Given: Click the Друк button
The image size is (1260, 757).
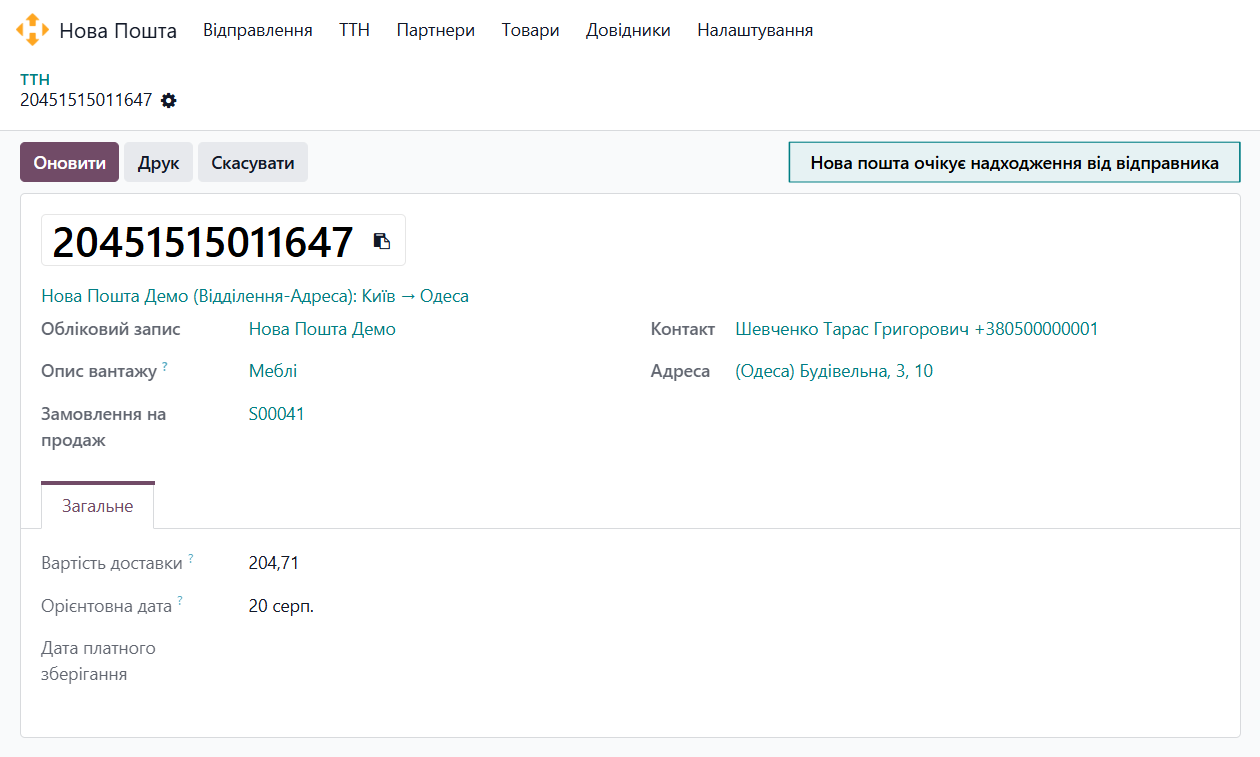Looking at the screenshot, I should [x=158, y=162].
